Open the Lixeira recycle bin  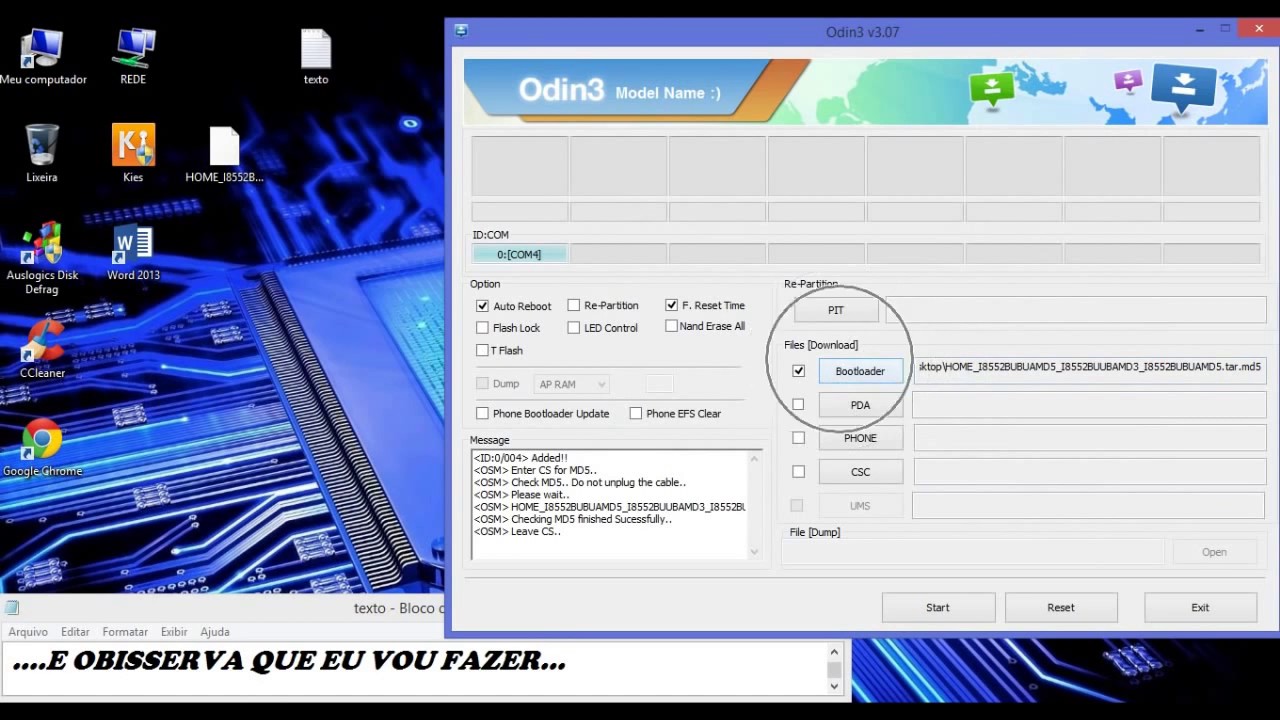pos(42,153)
